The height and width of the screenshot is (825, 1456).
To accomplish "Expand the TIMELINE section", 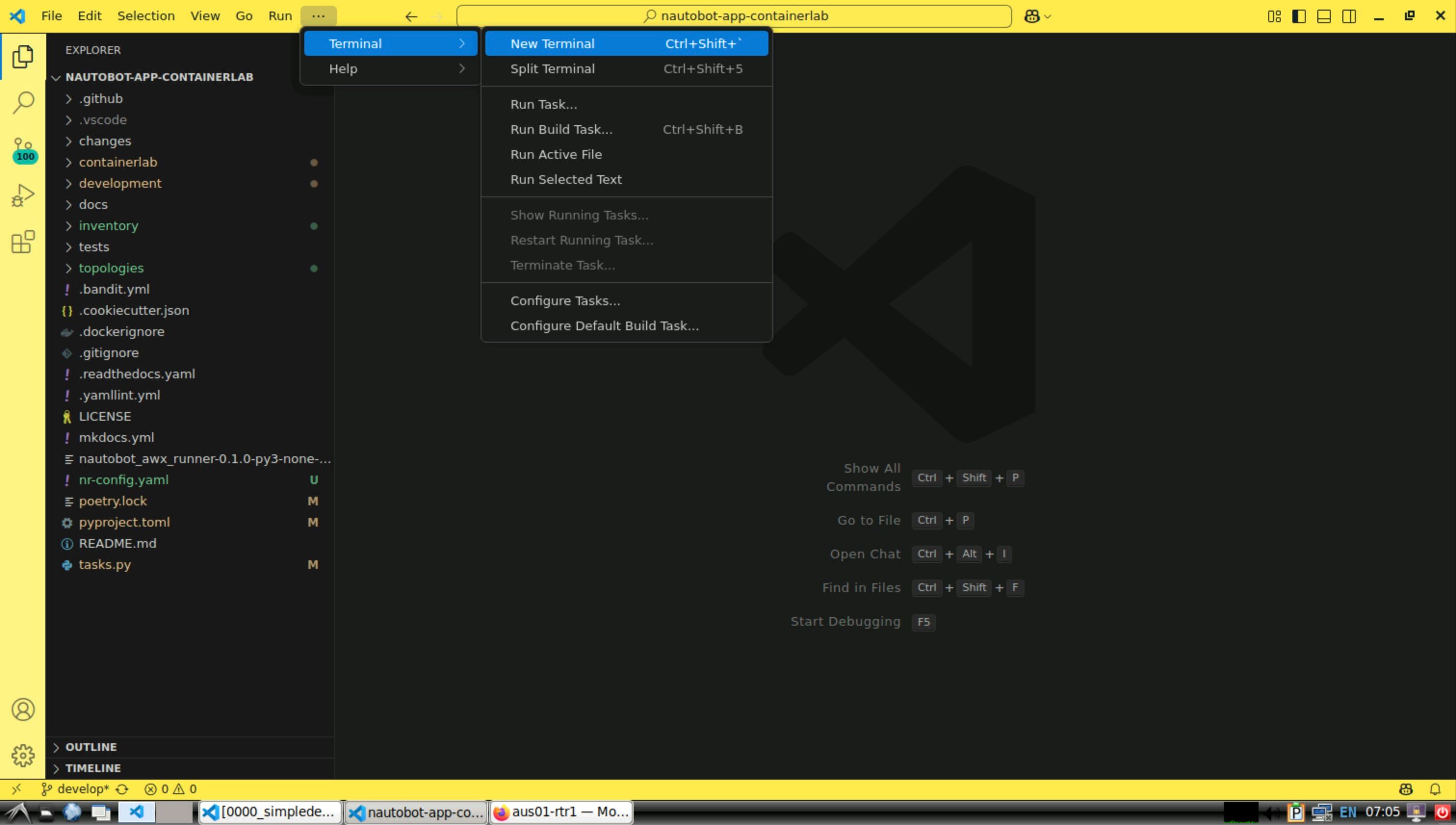I will click(x=93, y=768).
